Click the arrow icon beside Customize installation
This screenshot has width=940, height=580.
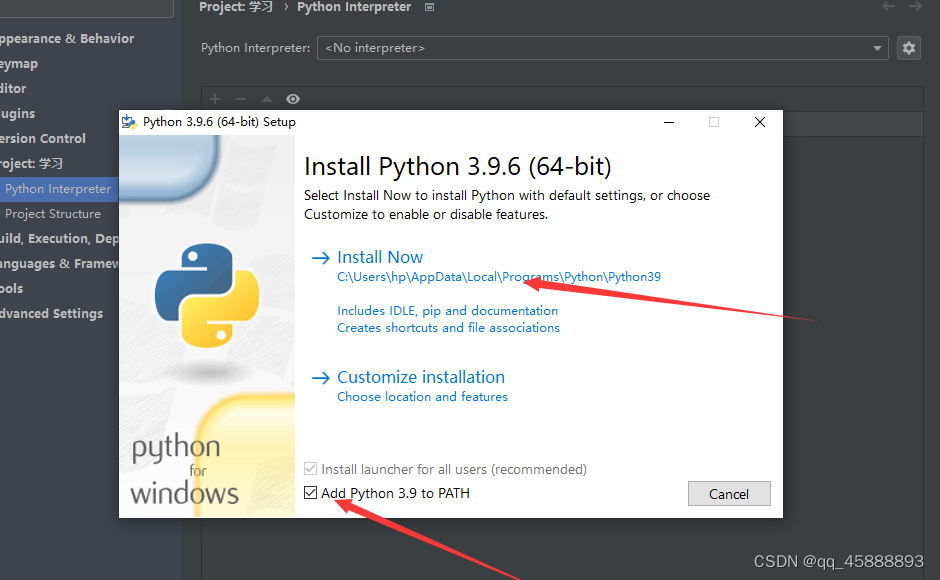[x=321, y=378]
